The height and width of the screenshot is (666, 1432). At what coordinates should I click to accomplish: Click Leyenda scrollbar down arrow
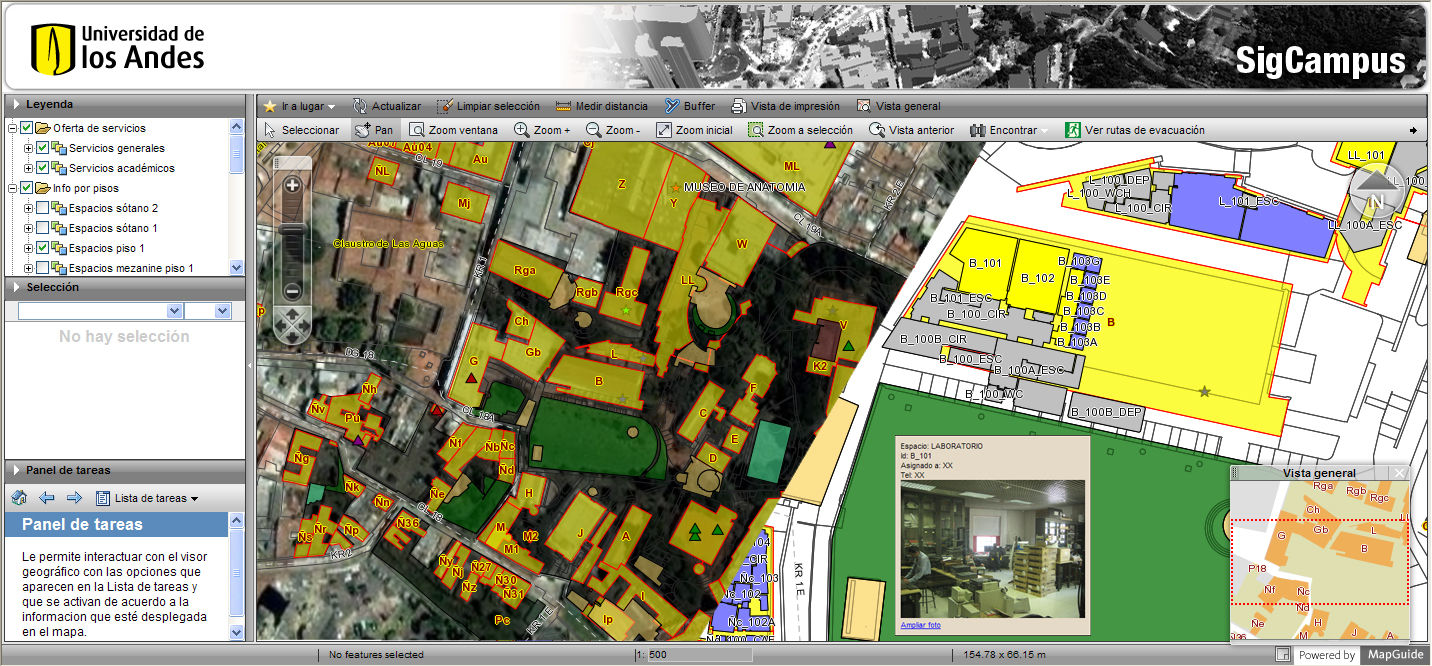pyautogui.click(x=237, y=267)
